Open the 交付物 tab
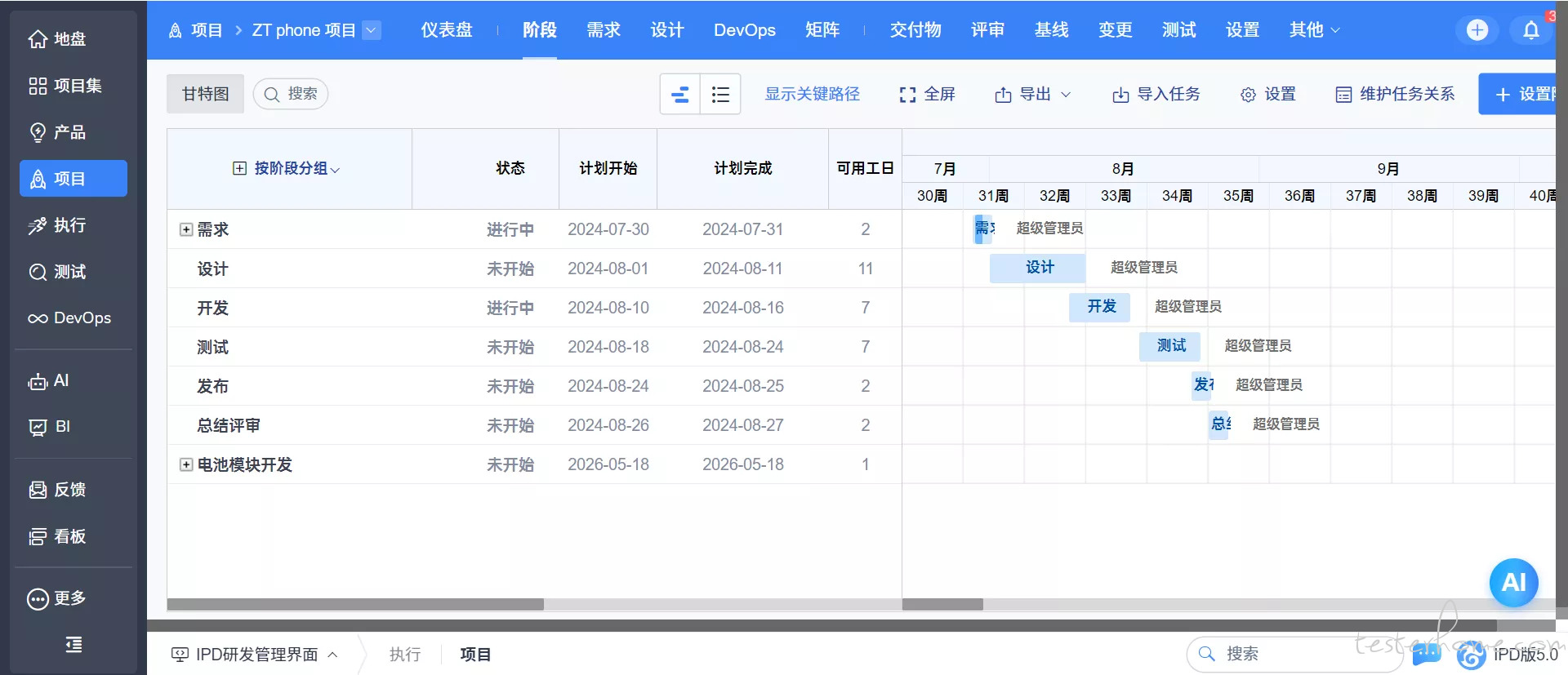Screen dimensions: 1568x675 [x=915, y=30]
